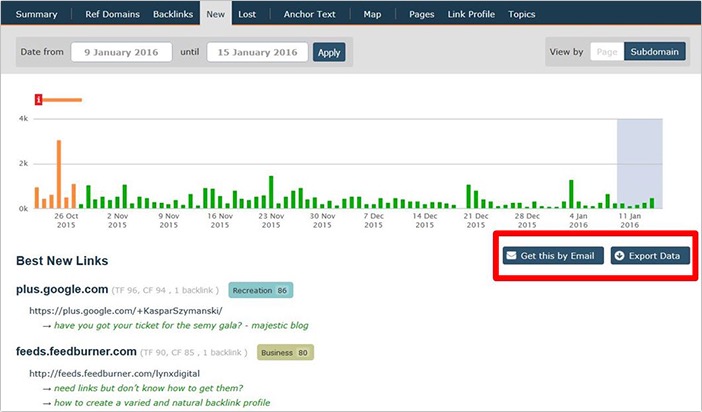Click the Recreation 86 topic badge
The height and width of the screenshot is (412, 702).
[x=260, y=290]
